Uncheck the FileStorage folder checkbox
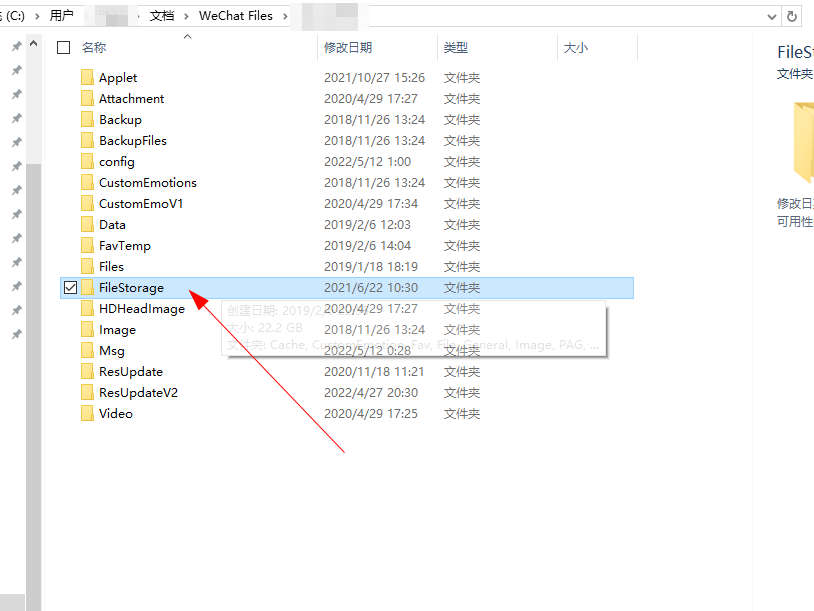This screenshot has width=814, height=611. (x=69, y=288)
